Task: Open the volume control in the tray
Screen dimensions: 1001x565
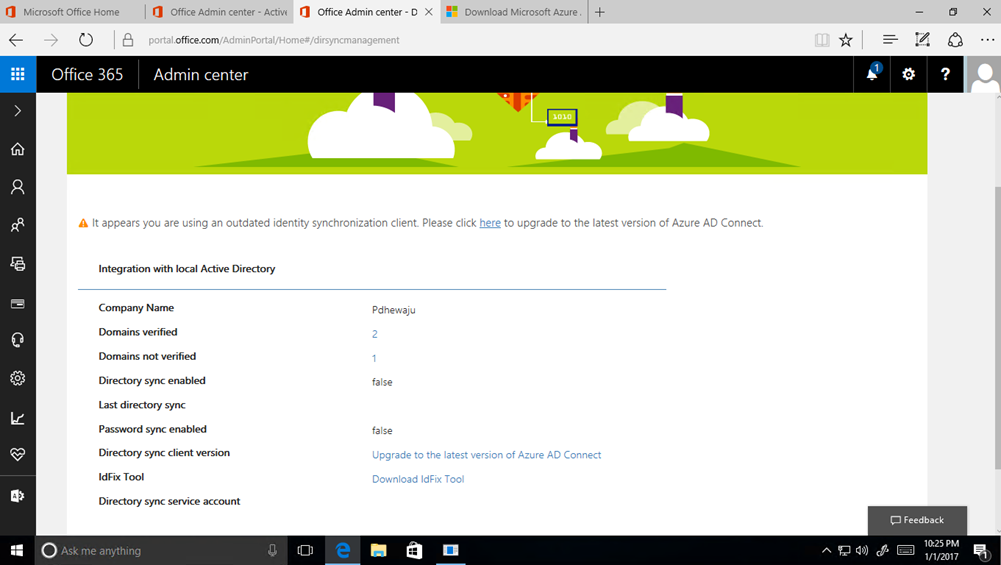Action: (862, 550)
